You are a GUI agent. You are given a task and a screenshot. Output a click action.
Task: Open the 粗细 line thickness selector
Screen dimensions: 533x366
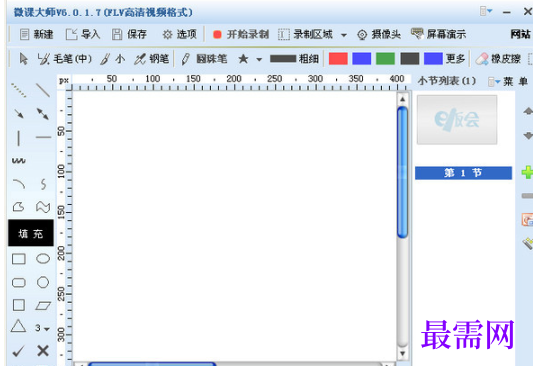(294, 59)
